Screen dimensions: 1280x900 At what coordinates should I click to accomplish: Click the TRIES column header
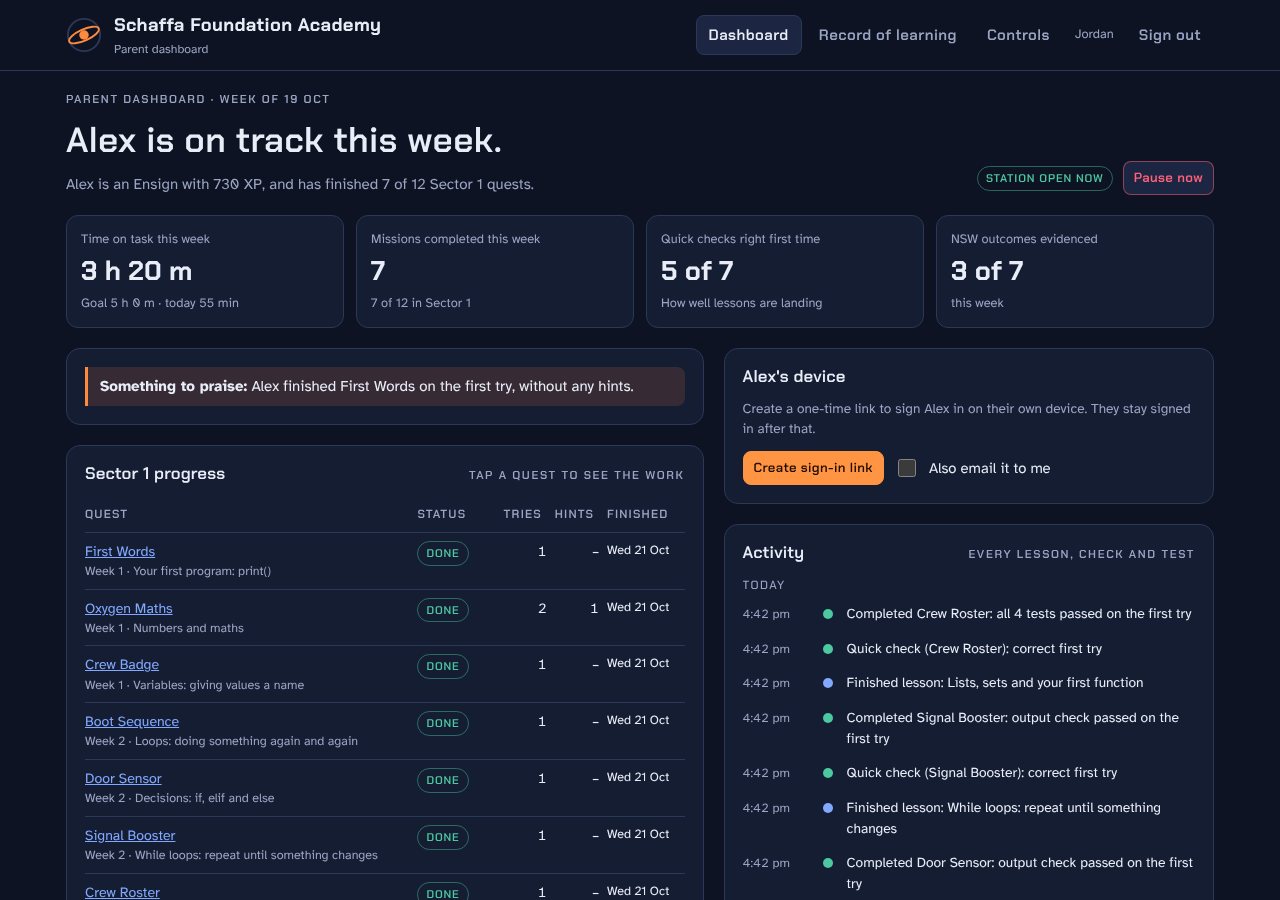[522, 514]
